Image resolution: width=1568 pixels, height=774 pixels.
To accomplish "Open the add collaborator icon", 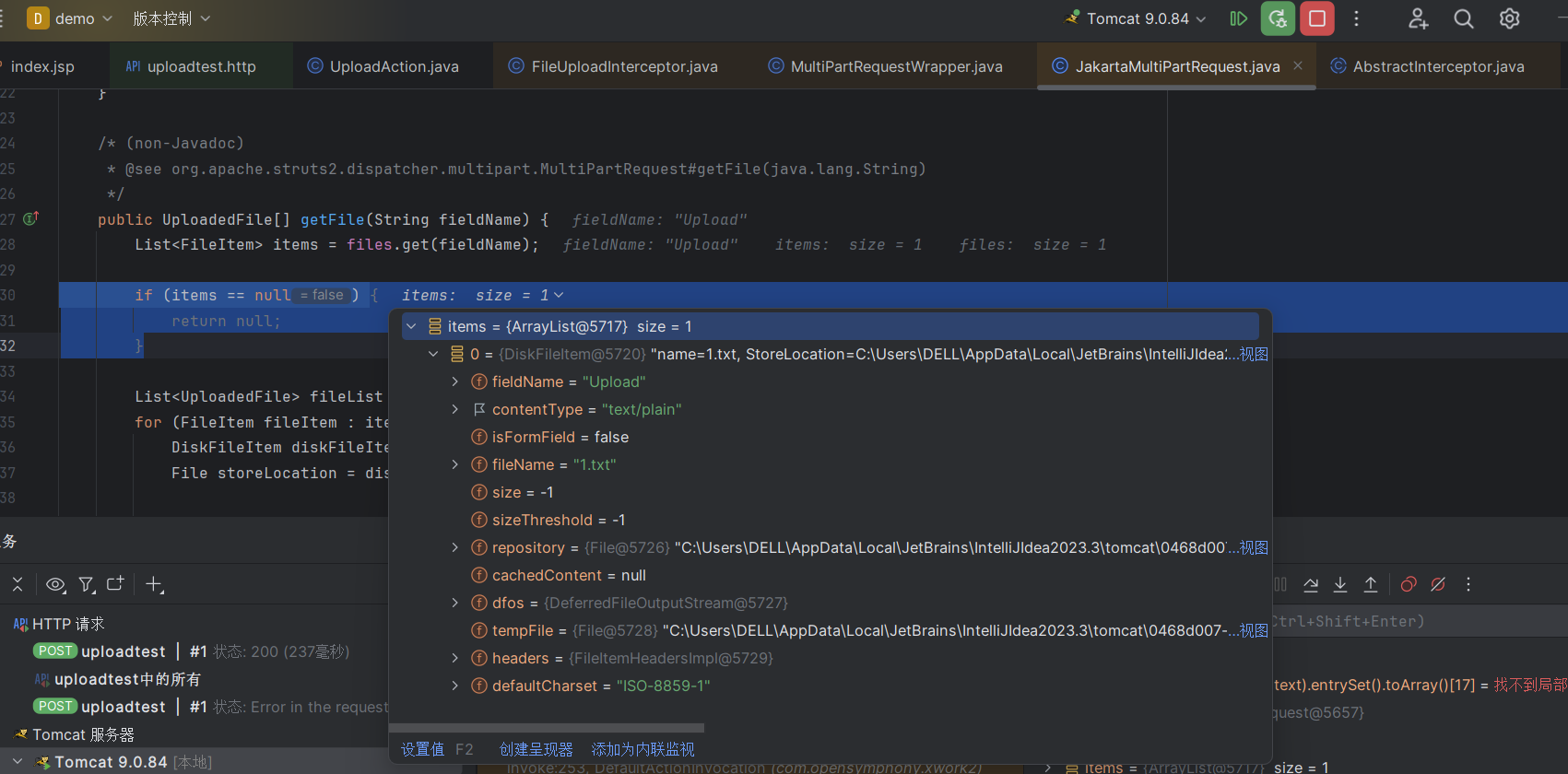I will (1418, 18).
